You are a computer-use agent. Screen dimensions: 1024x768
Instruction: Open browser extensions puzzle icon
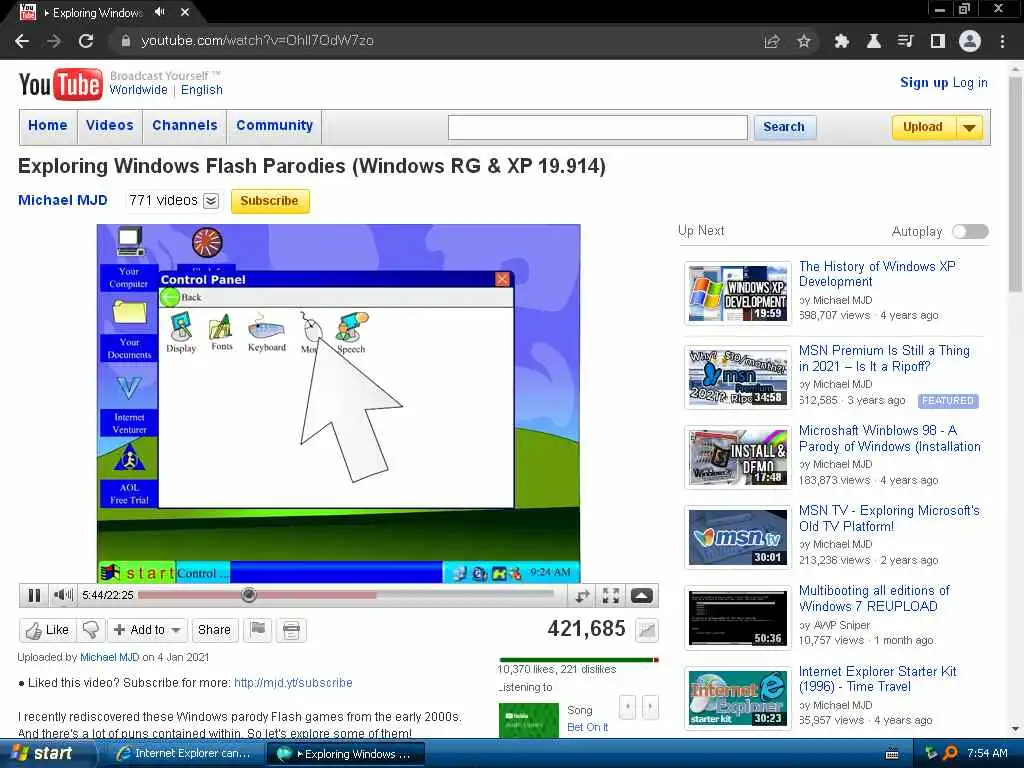pos(841,41)
